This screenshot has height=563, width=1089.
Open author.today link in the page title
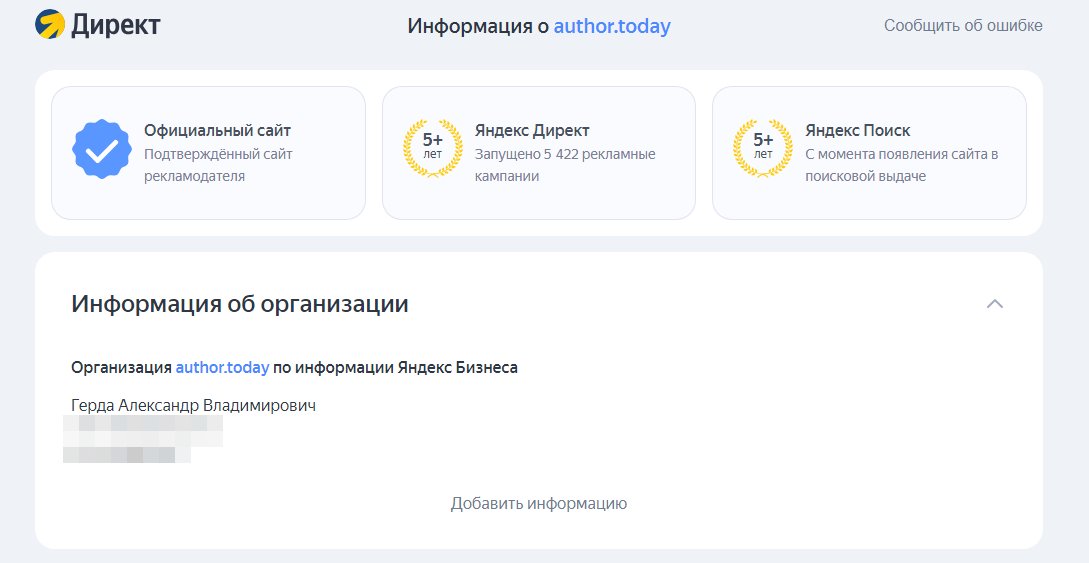click(612, 26)
